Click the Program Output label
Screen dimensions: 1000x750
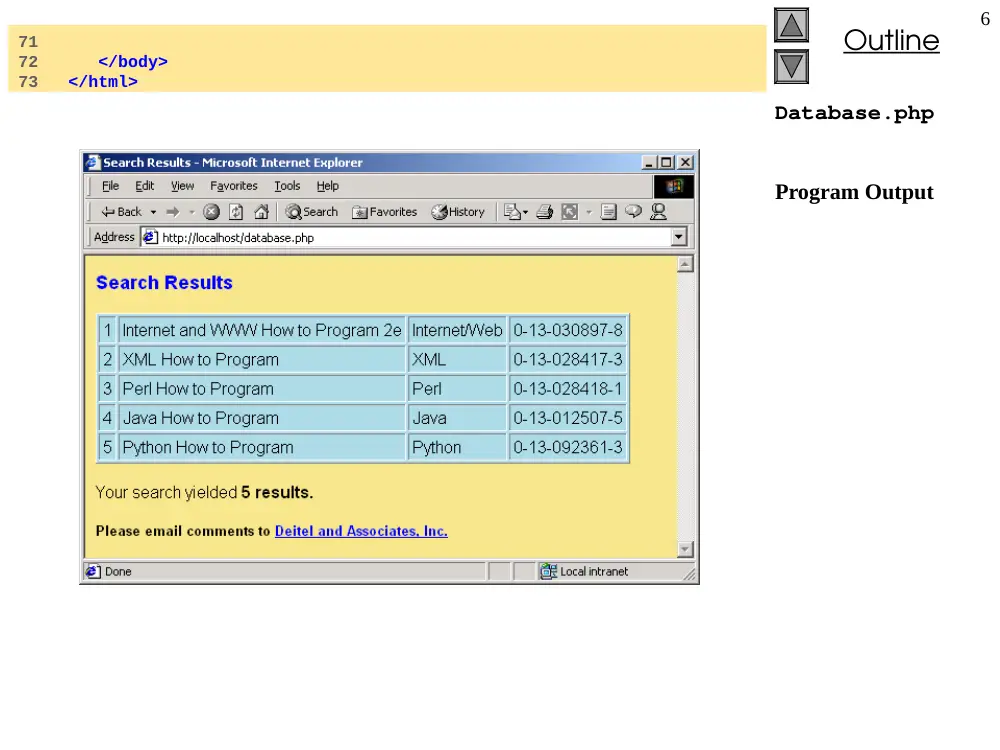coord(854,192)
